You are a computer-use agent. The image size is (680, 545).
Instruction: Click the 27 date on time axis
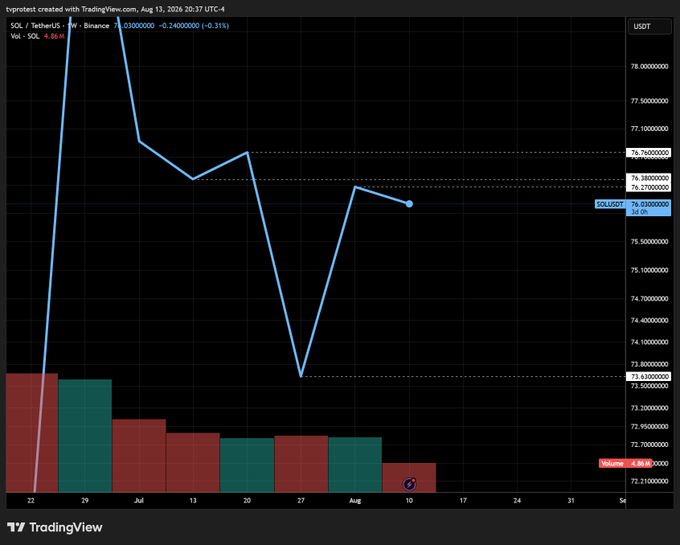[x=301, y=500]
